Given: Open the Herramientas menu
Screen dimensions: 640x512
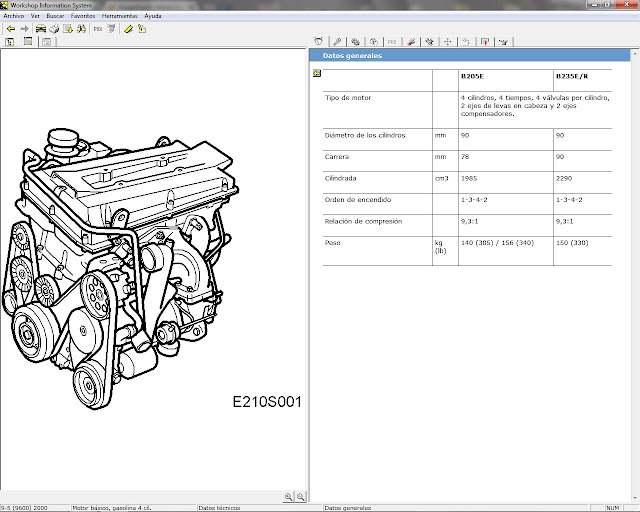Looking at the screenshot, I should (120, 16).
